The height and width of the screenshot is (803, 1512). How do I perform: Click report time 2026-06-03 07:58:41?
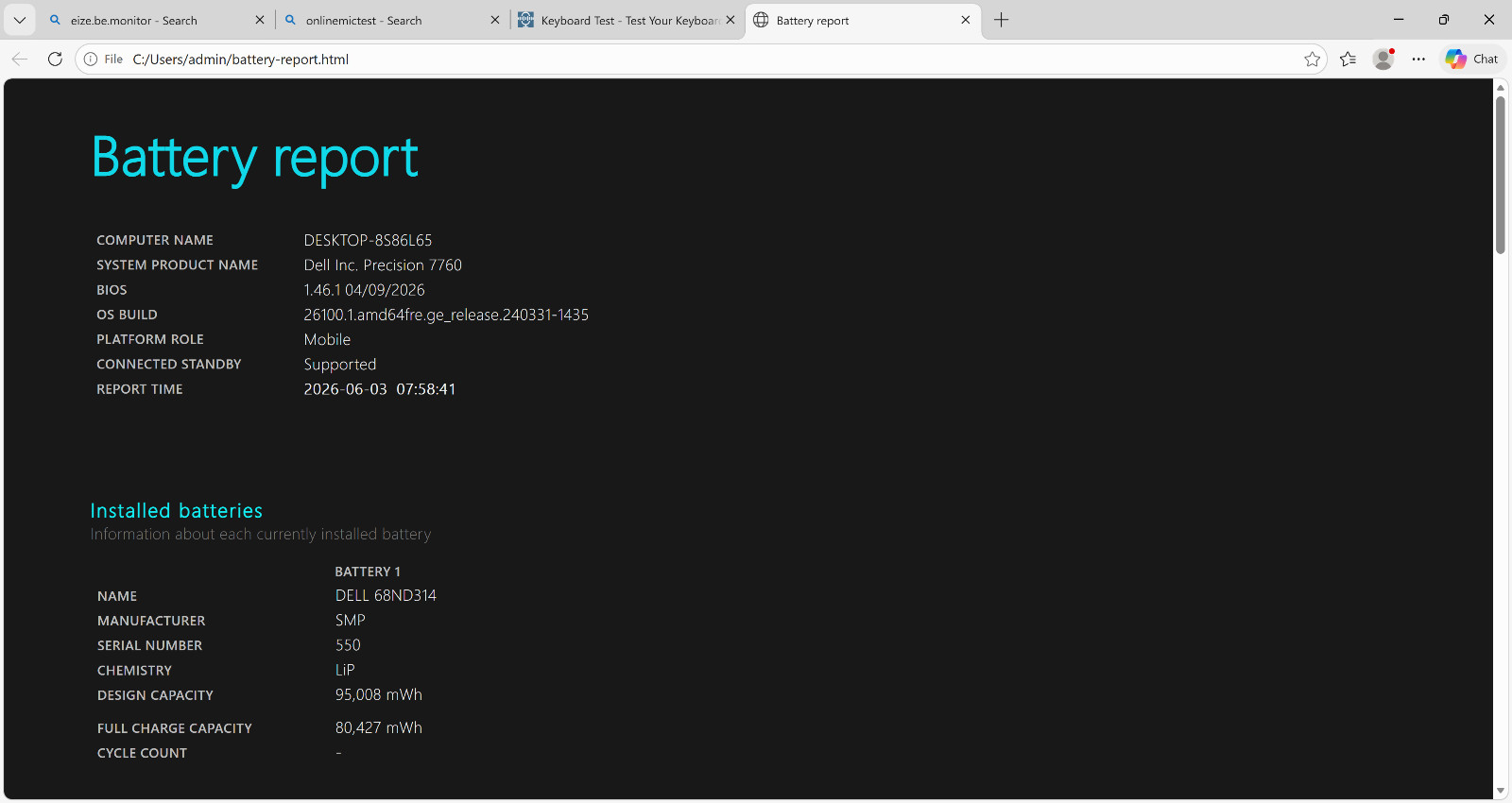point(380,389)
